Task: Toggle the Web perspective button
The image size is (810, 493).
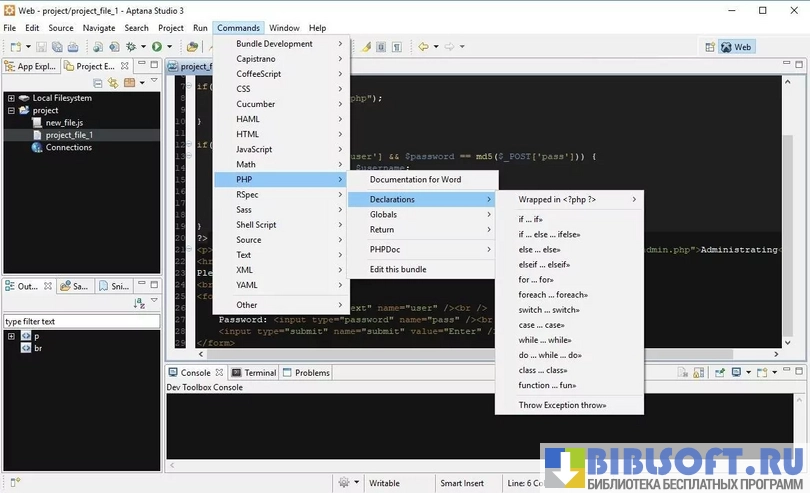Action: point(736,47)
